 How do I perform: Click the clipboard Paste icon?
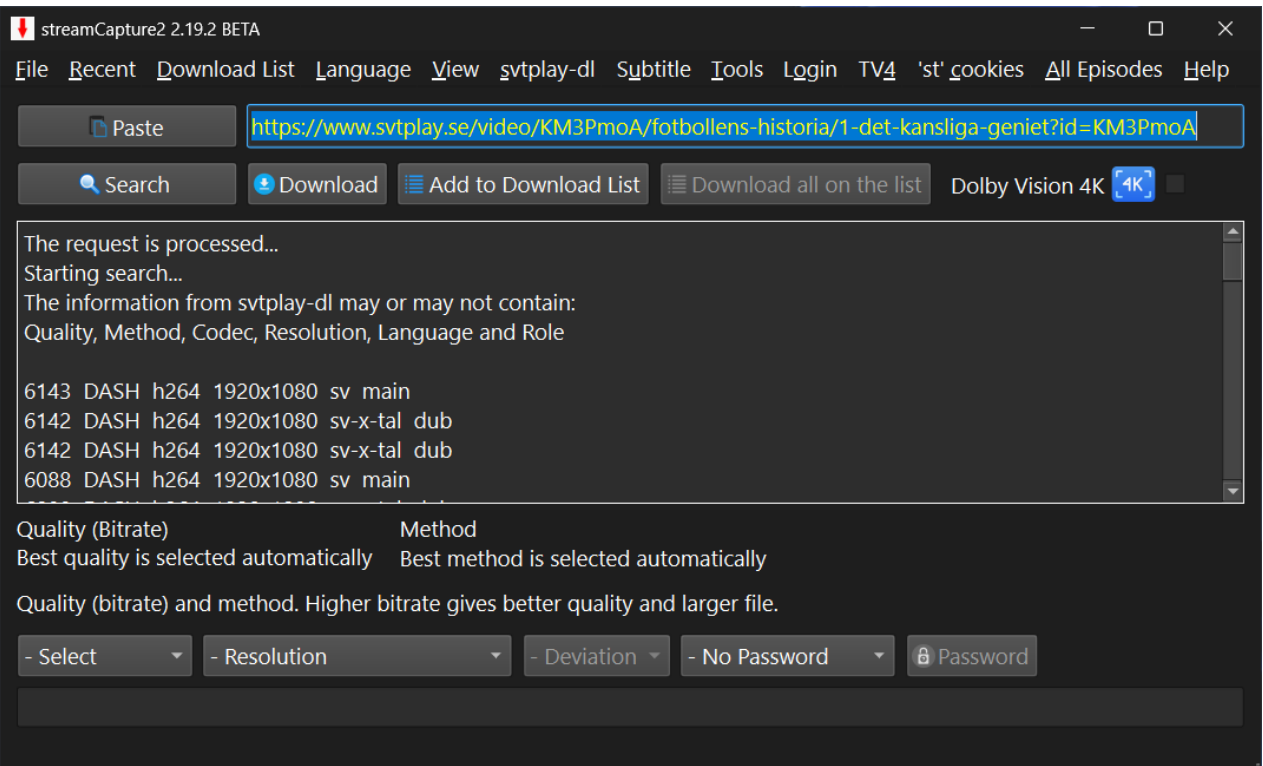(x=98, y=128)
